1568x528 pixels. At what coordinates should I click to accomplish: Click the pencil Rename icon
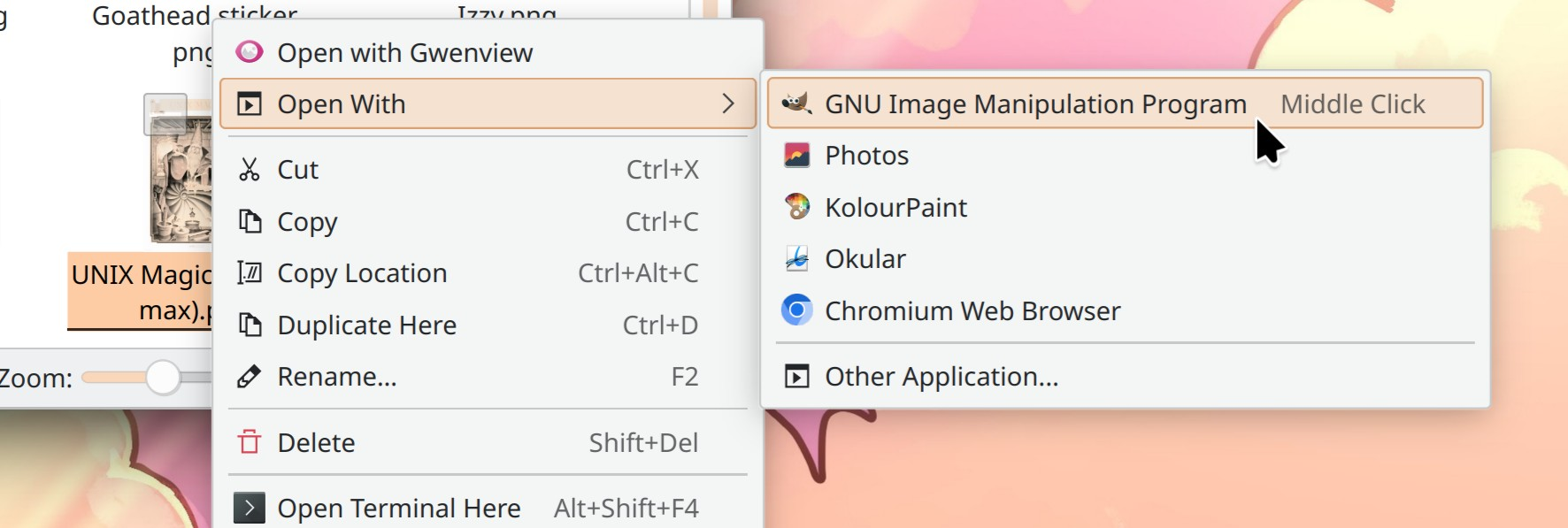point(250,377)
